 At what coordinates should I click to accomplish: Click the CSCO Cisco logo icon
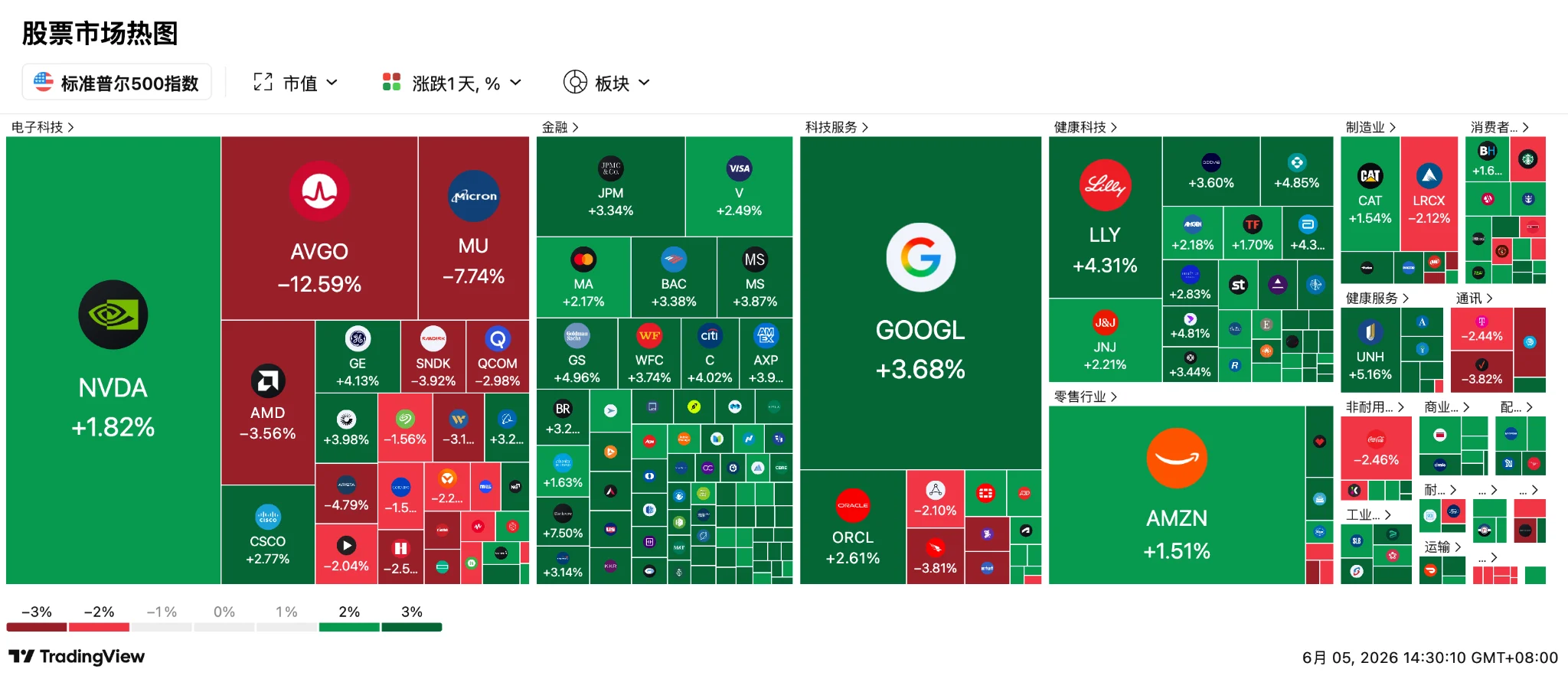click(268, 517)
